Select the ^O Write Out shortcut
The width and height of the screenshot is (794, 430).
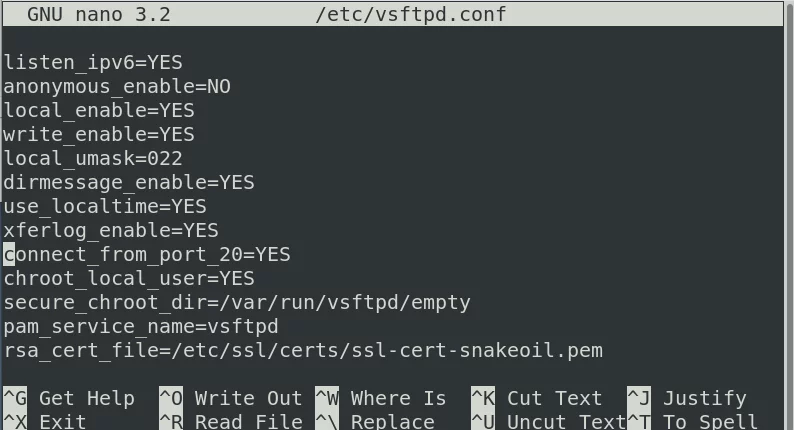(x=231, y=398)
